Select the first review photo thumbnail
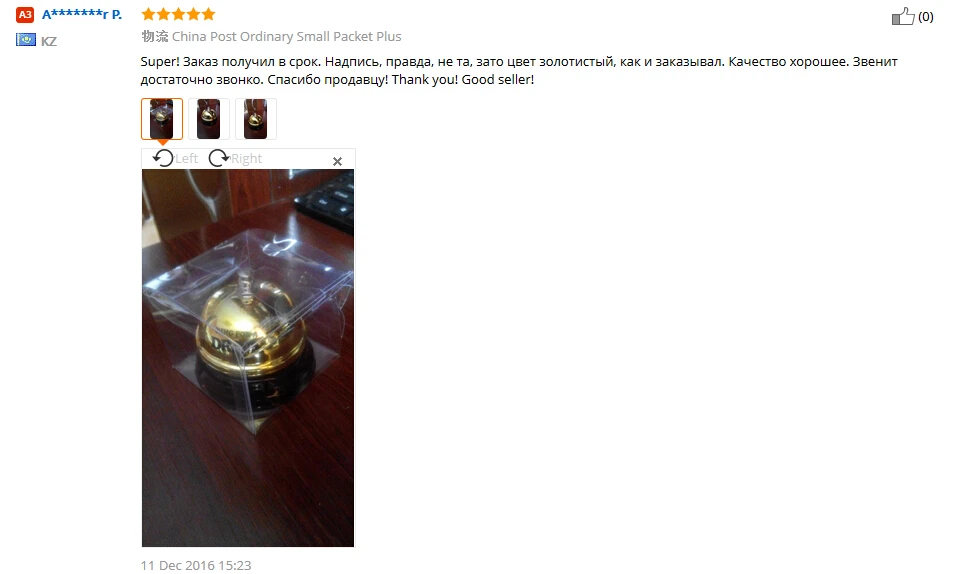955x574 pixels. tap(161, 119)
